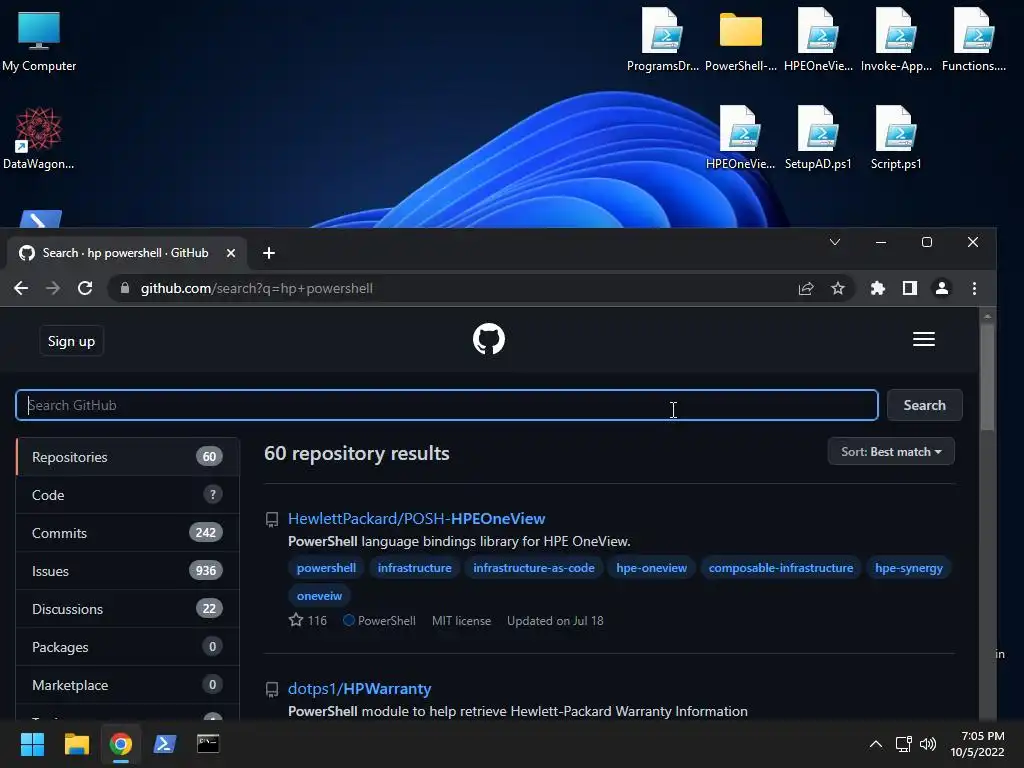Select ProgramsDr... script file on desktop
This screenshot has width=1024, height=768.
(662, 40)
